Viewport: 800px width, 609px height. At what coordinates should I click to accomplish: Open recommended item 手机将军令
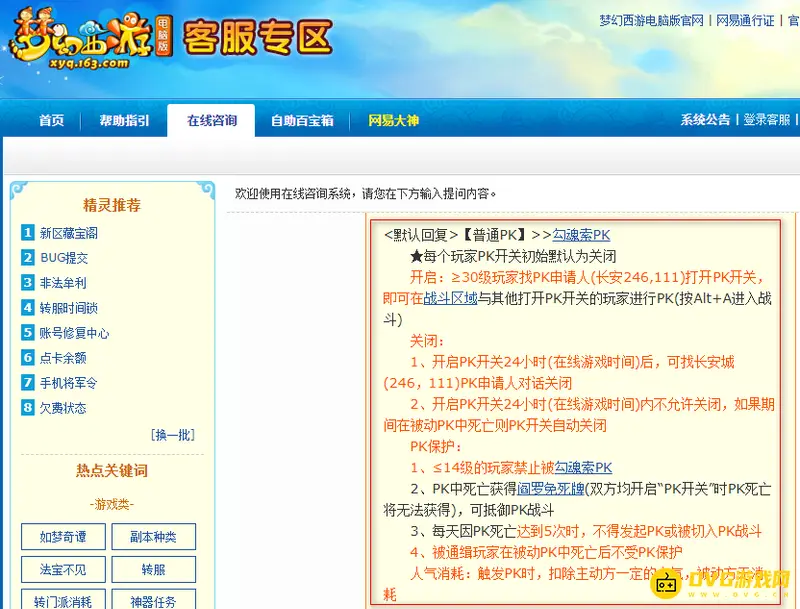[x=69, y=383]
